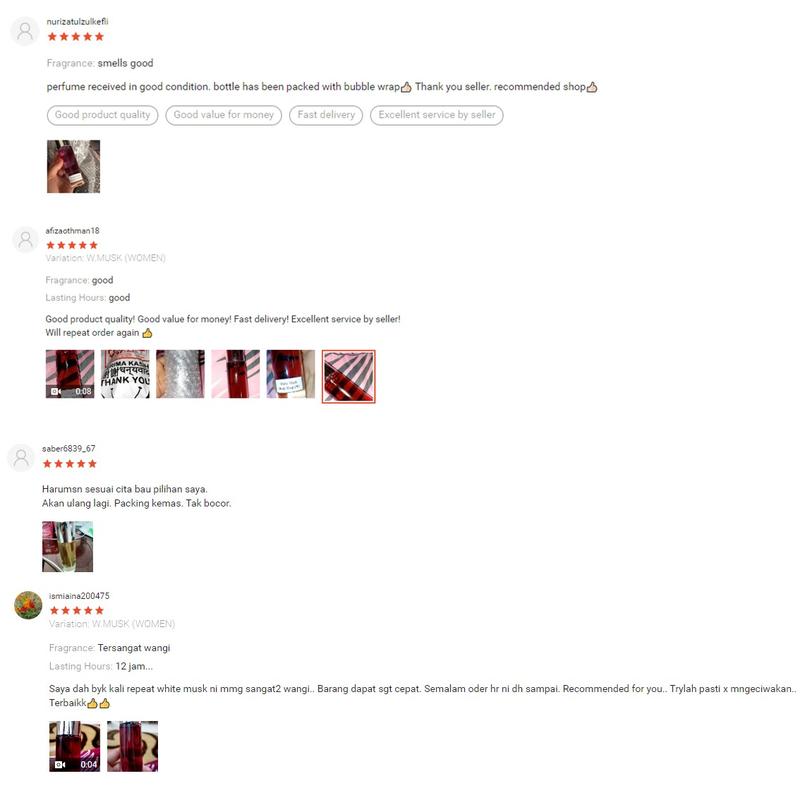Click saber6839_67's profile avatar icon

21,458
